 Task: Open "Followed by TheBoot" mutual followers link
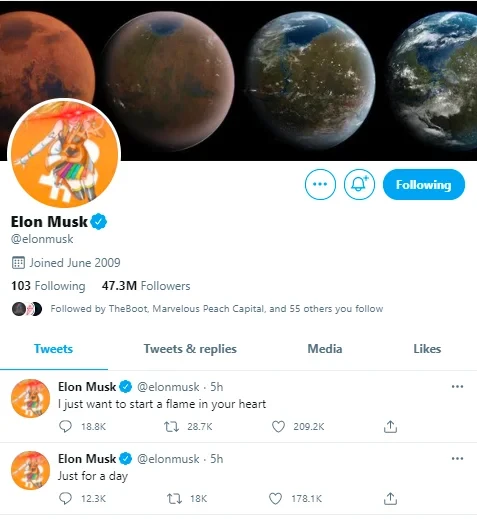pos(217,309)
